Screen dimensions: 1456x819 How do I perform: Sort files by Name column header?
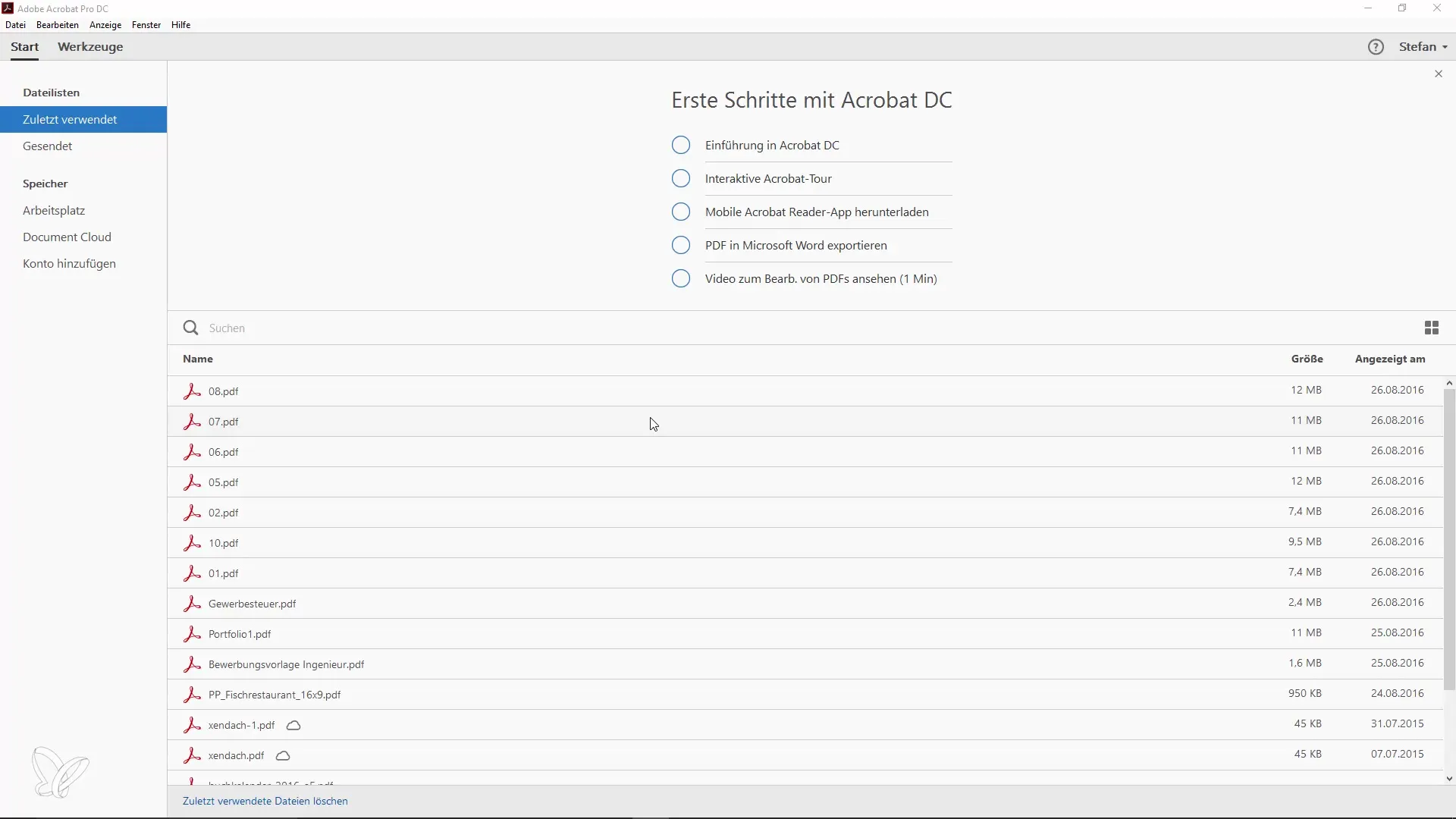point(198,359)
